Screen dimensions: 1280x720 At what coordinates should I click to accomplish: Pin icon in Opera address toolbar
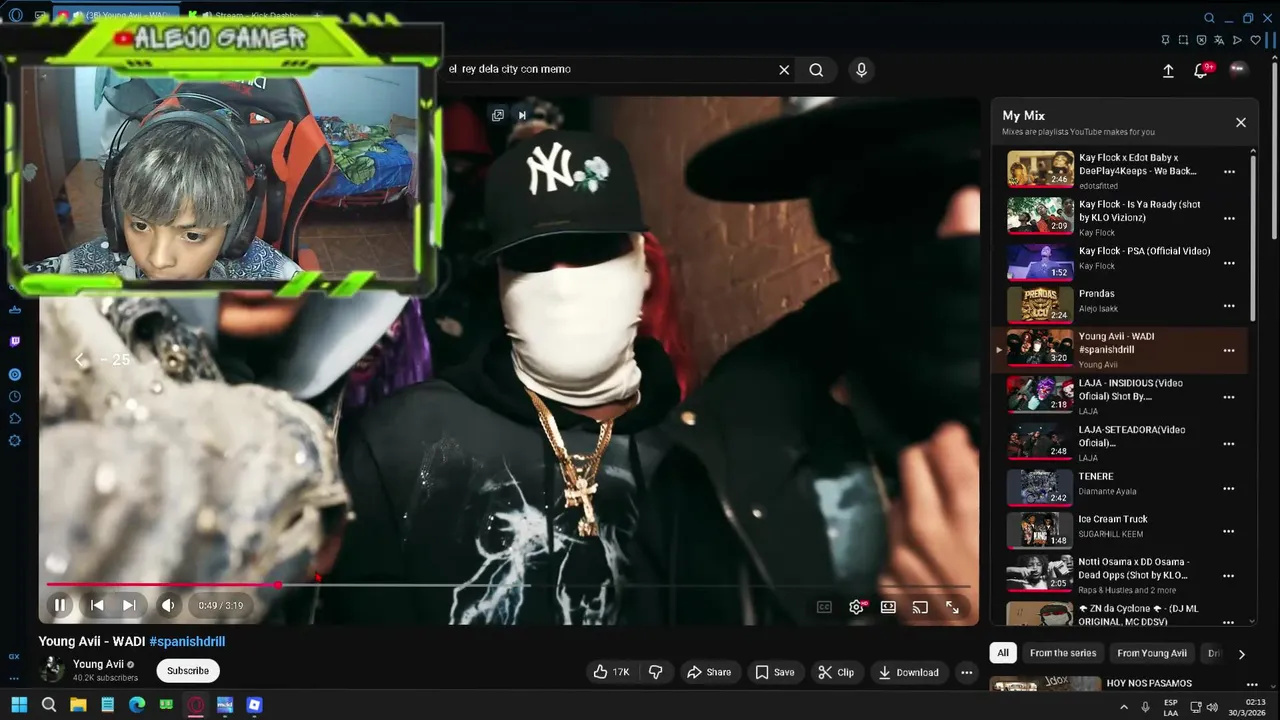(x=1165, y=40)
